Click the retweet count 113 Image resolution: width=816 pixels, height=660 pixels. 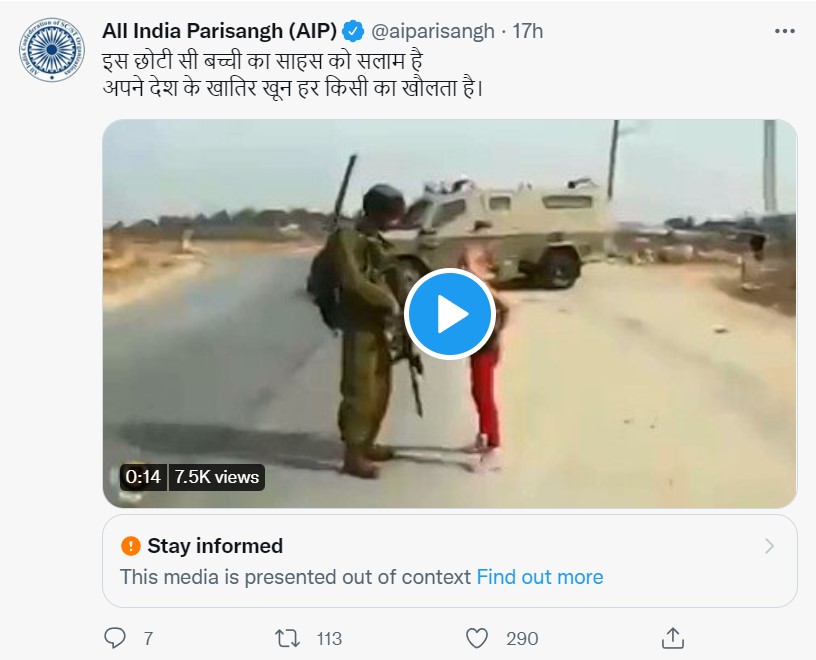point(328,638)
